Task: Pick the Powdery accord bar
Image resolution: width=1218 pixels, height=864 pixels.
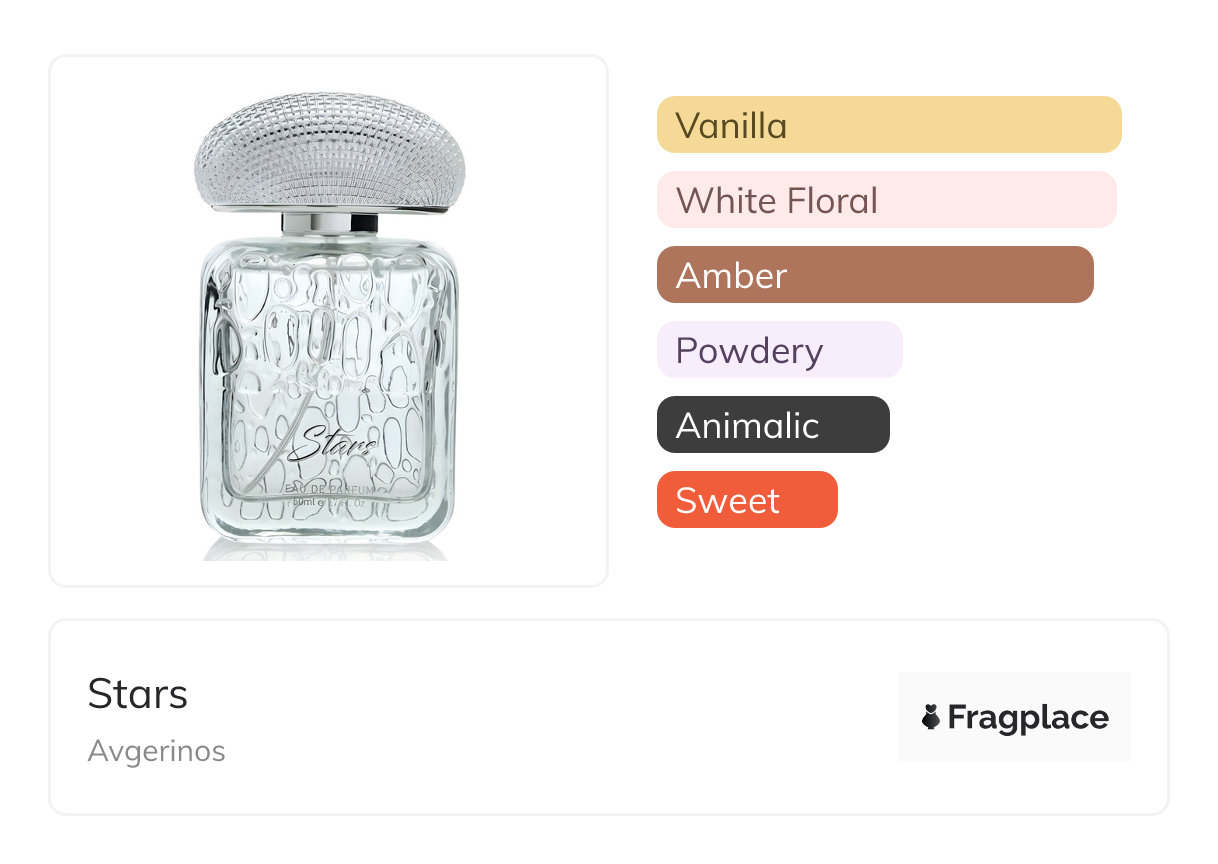Action: tap(779, 350)
